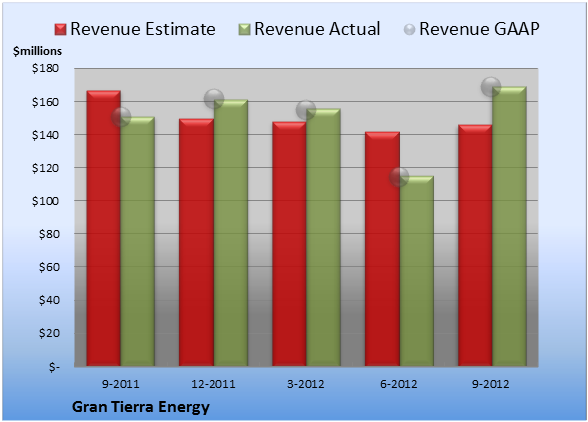Click the $40 y-axis label
588x422 pixels.
[x=49, y=300]
